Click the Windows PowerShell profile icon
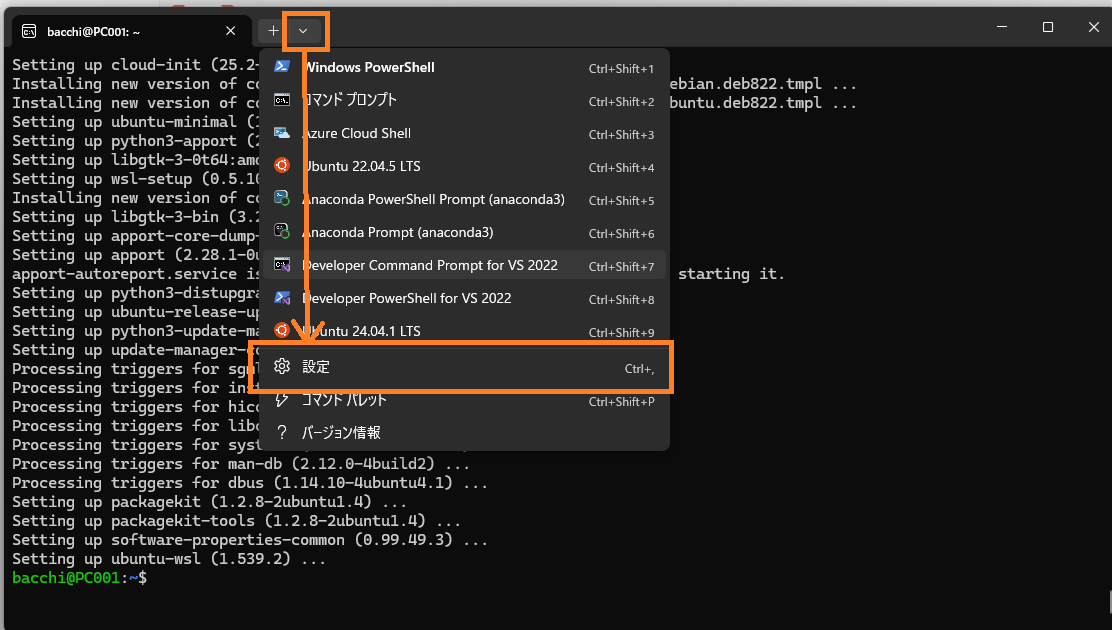This screenshot has width=1112, height=630. [282, 67]
